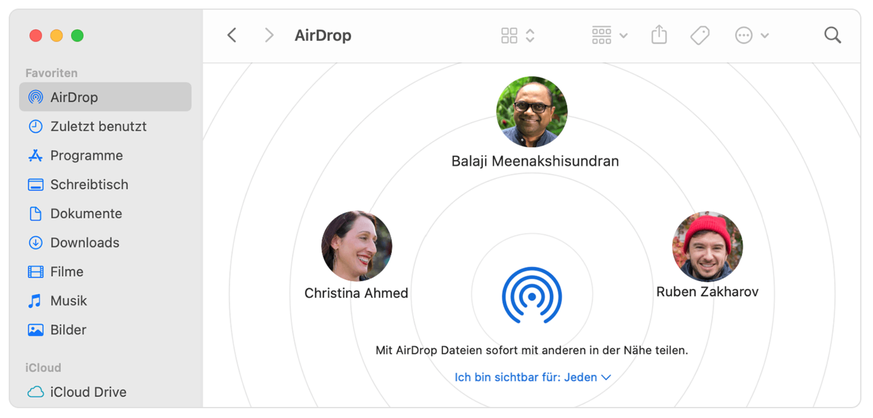This screenshot has height=418, width=873.
Task: Open Finder search magnifier
Action: click(x=832, y=36)
